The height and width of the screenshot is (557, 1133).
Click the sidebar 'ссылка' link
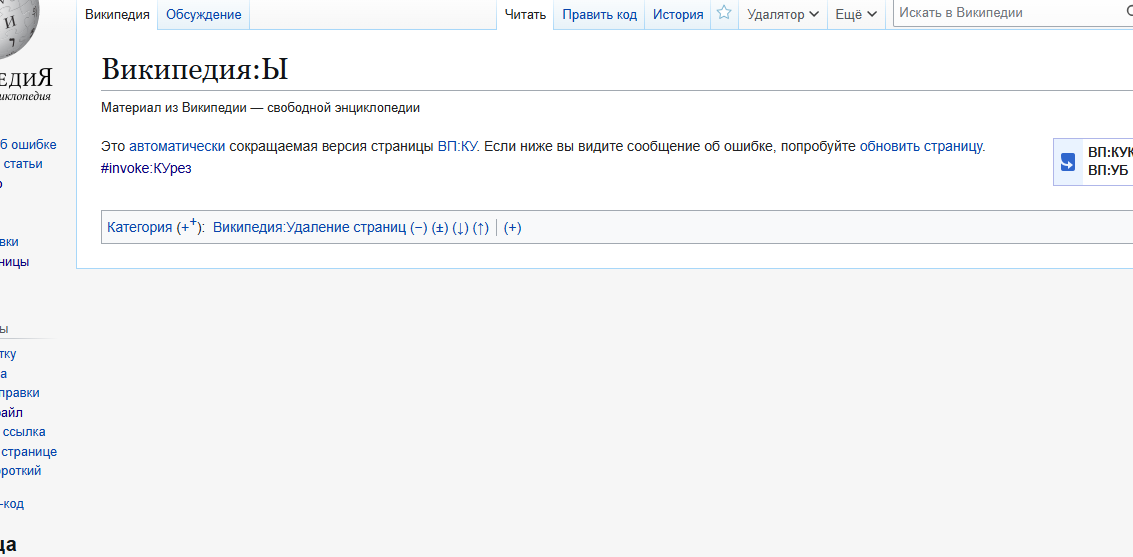[23, 432]
